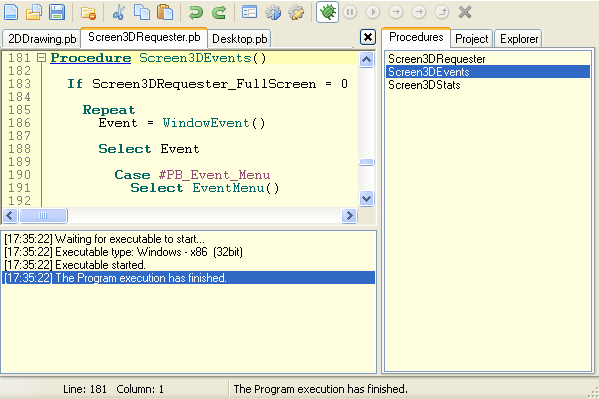The image size is (599, 399).
Task: Click WindowEvent() on line 186
Action: 214,123
